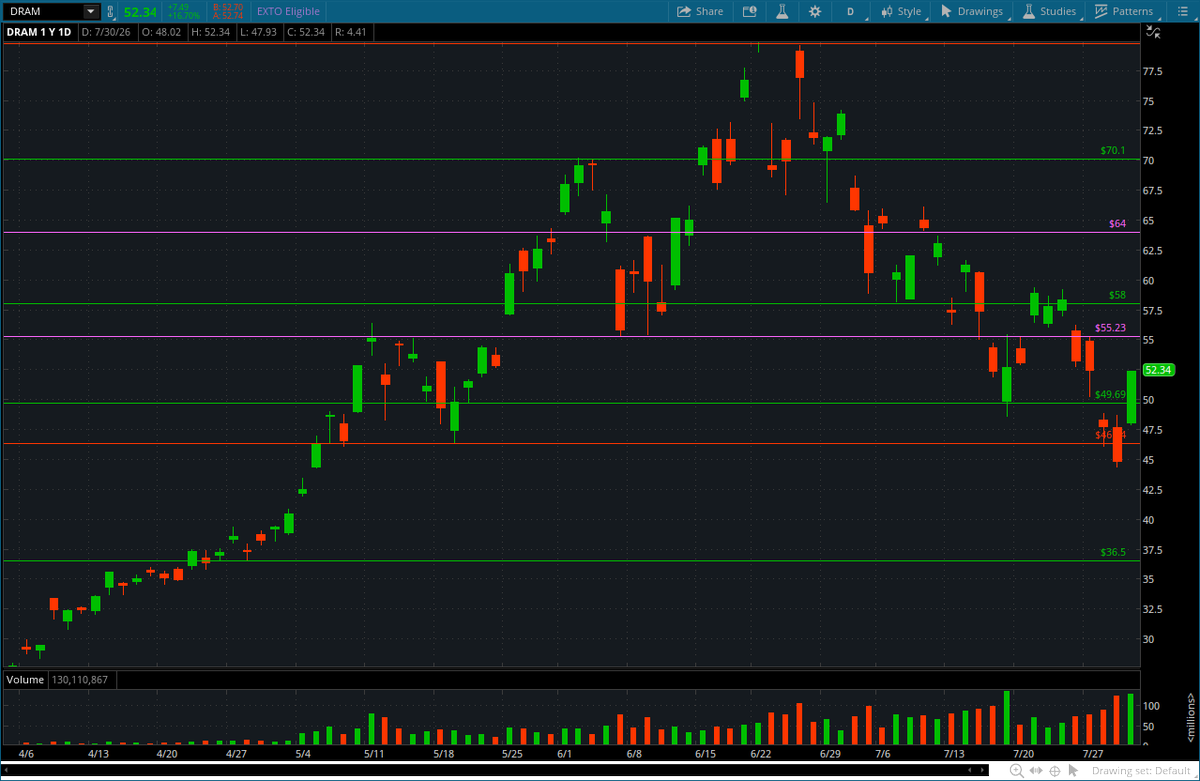The height and width of the screenshot is (781, 1200).
Task: Click the Share button
Action: [x=700, y=11]
